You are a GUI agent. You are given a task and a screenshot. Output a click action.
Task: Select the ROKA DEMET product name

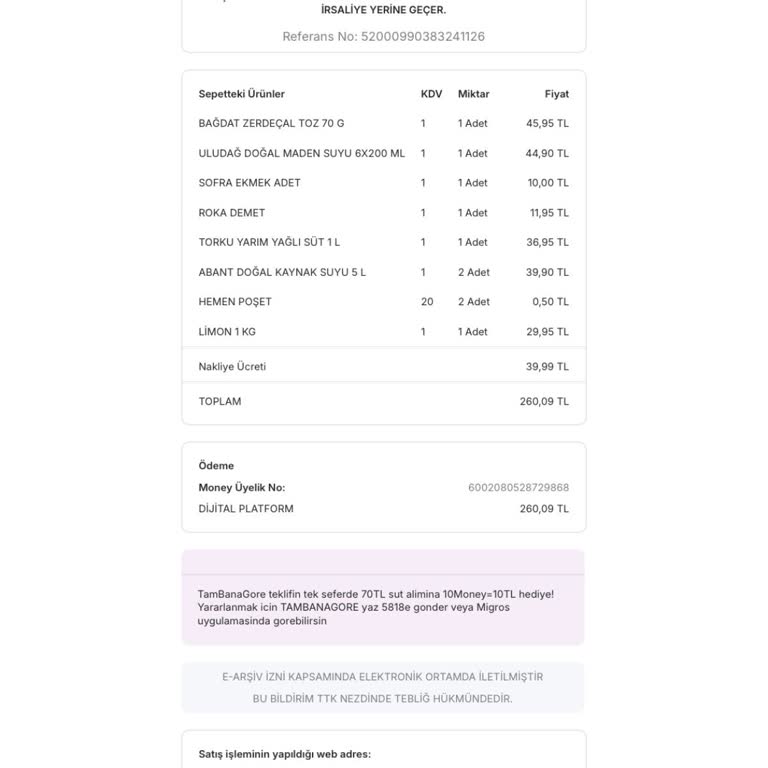click(232, 213)
